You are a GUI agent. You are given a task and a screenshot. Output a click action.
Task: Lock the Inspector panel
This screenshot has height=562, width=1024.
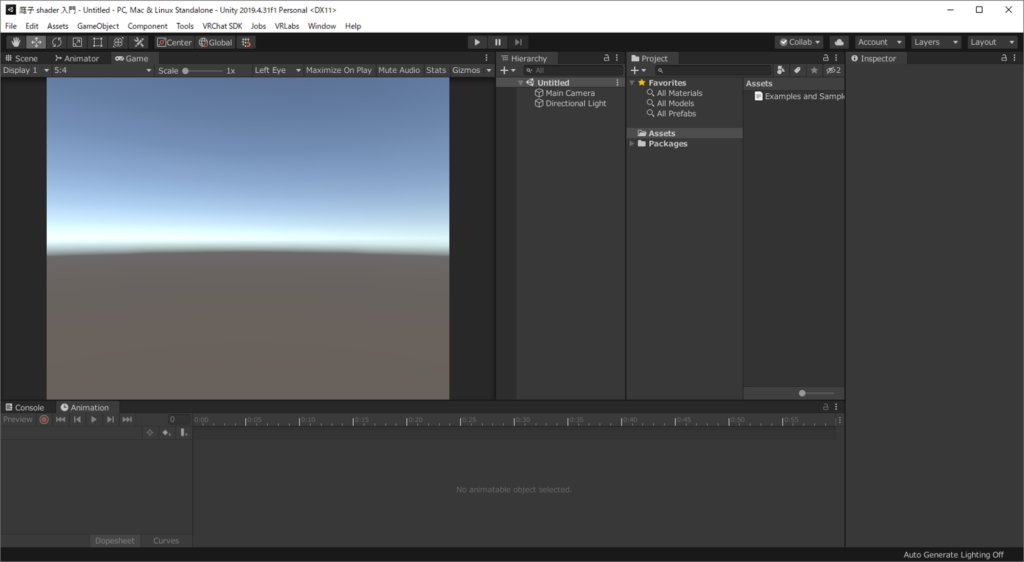tap(1003, 59)
